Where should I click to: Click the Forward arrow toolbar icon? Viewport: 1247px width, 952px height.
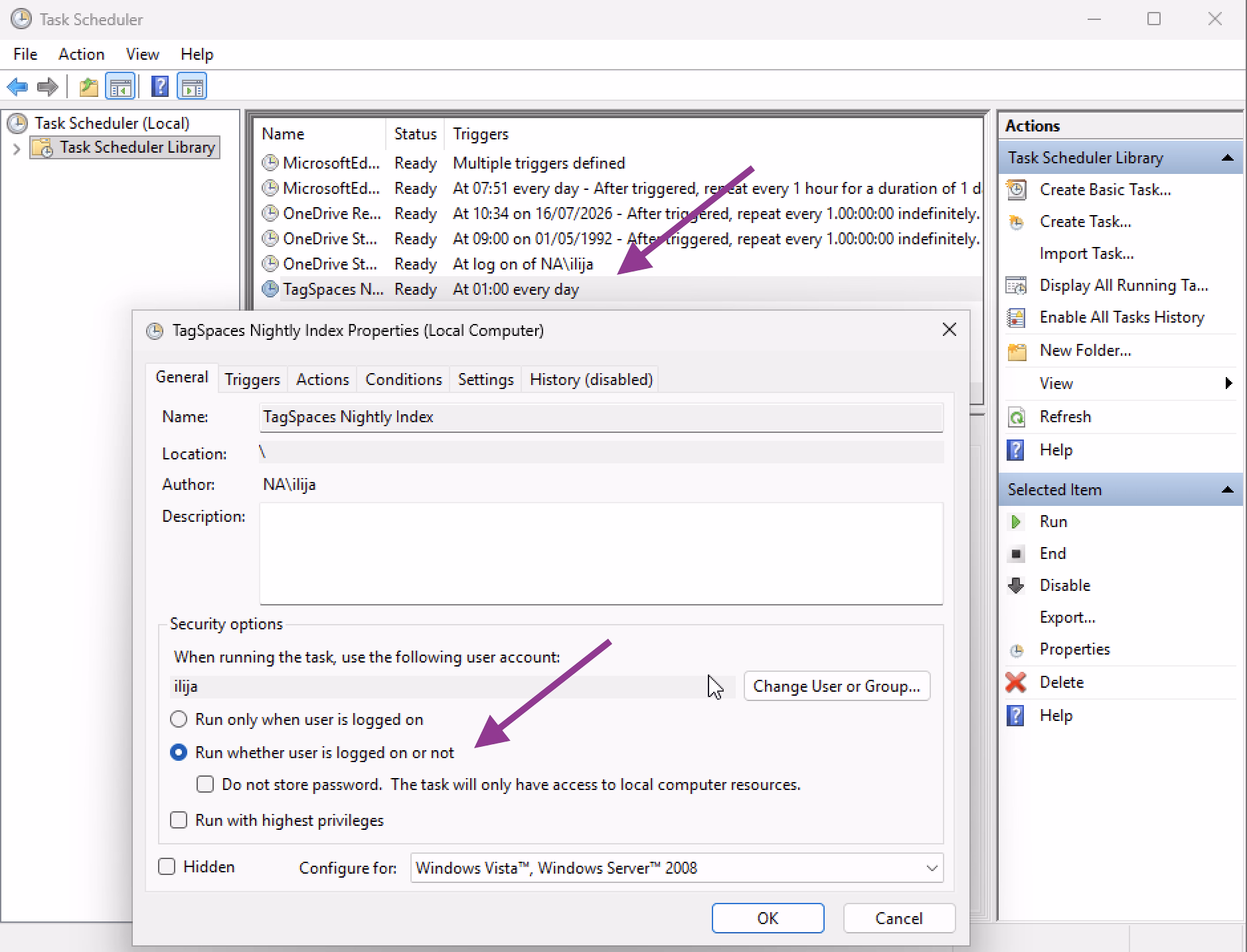(x=48, y=87)
